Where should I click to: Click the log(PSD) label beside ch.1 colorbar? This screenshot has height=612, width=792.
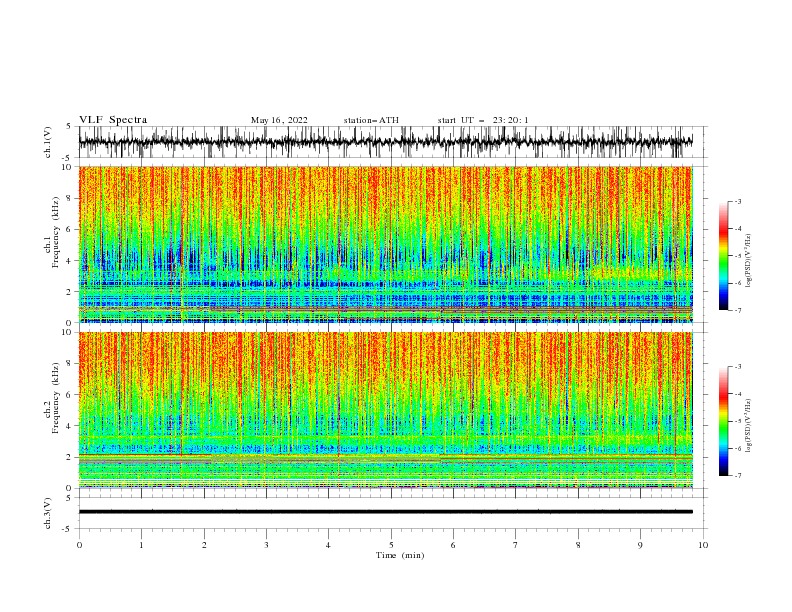click(748, 261)
